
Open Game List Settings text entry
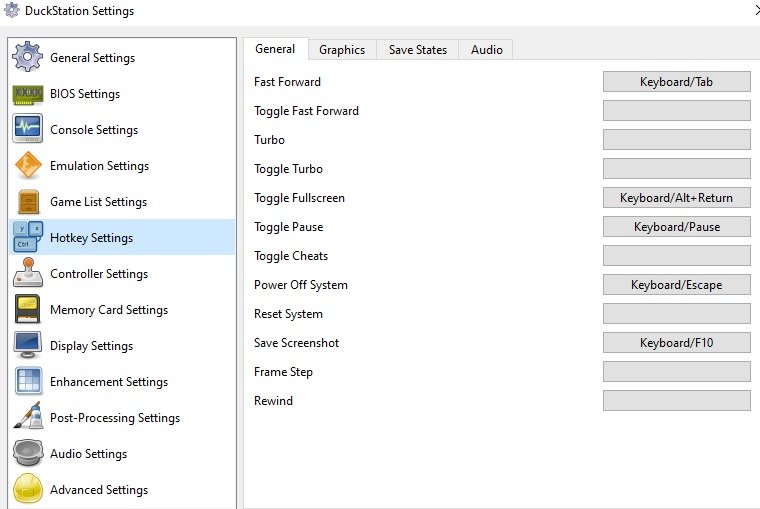98,202
